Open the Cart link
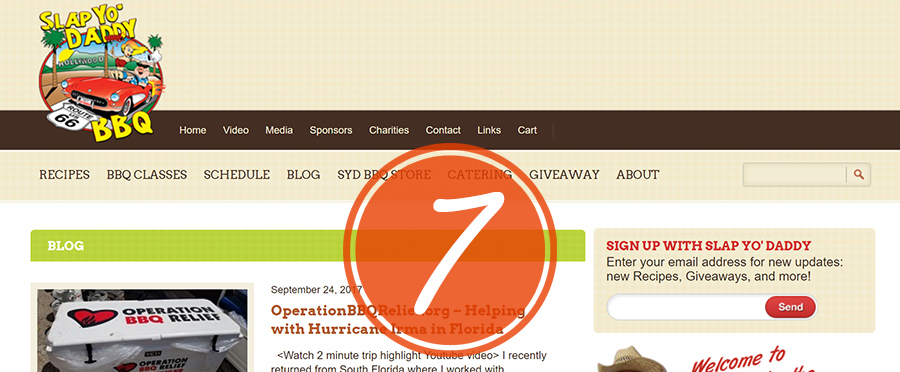Viewport: 900px width, 372px height. click(x=527, y=130)
